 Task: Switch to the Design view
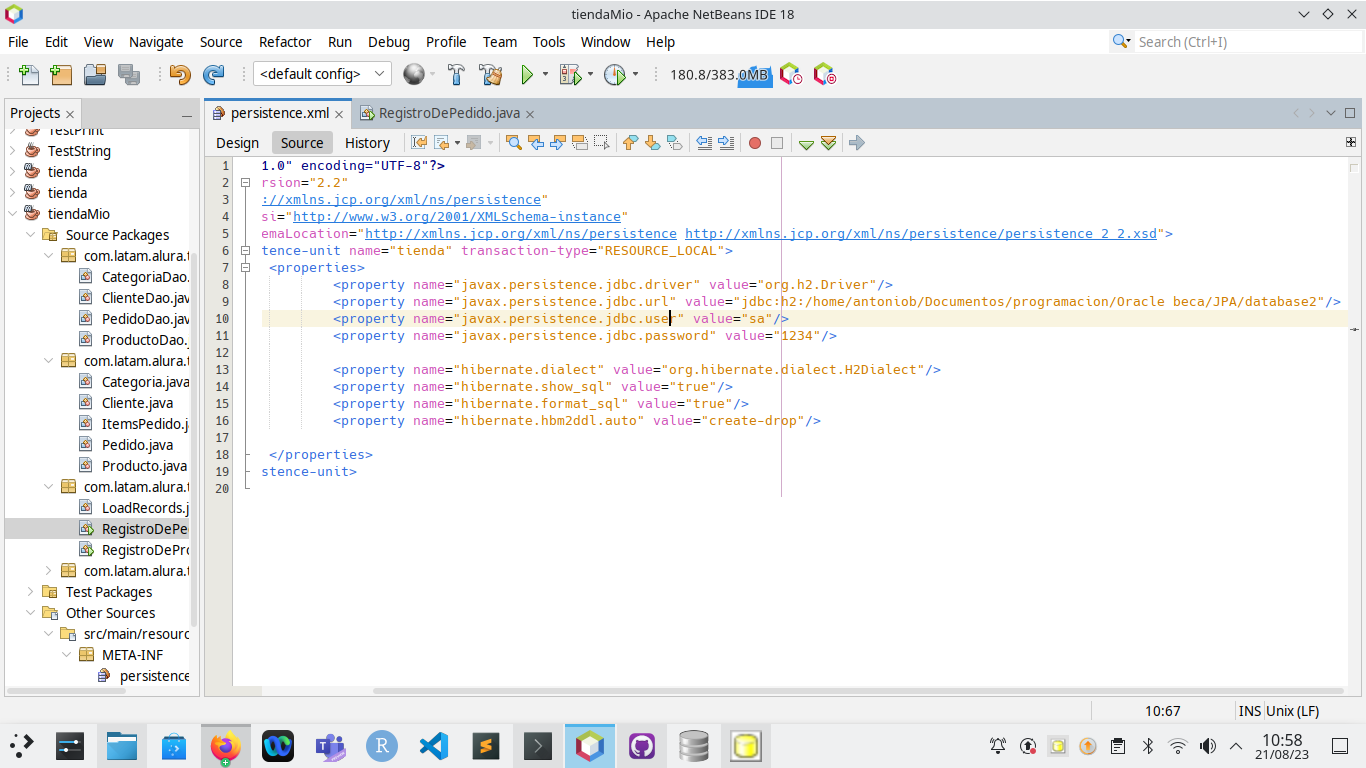[x=237, y=143]
